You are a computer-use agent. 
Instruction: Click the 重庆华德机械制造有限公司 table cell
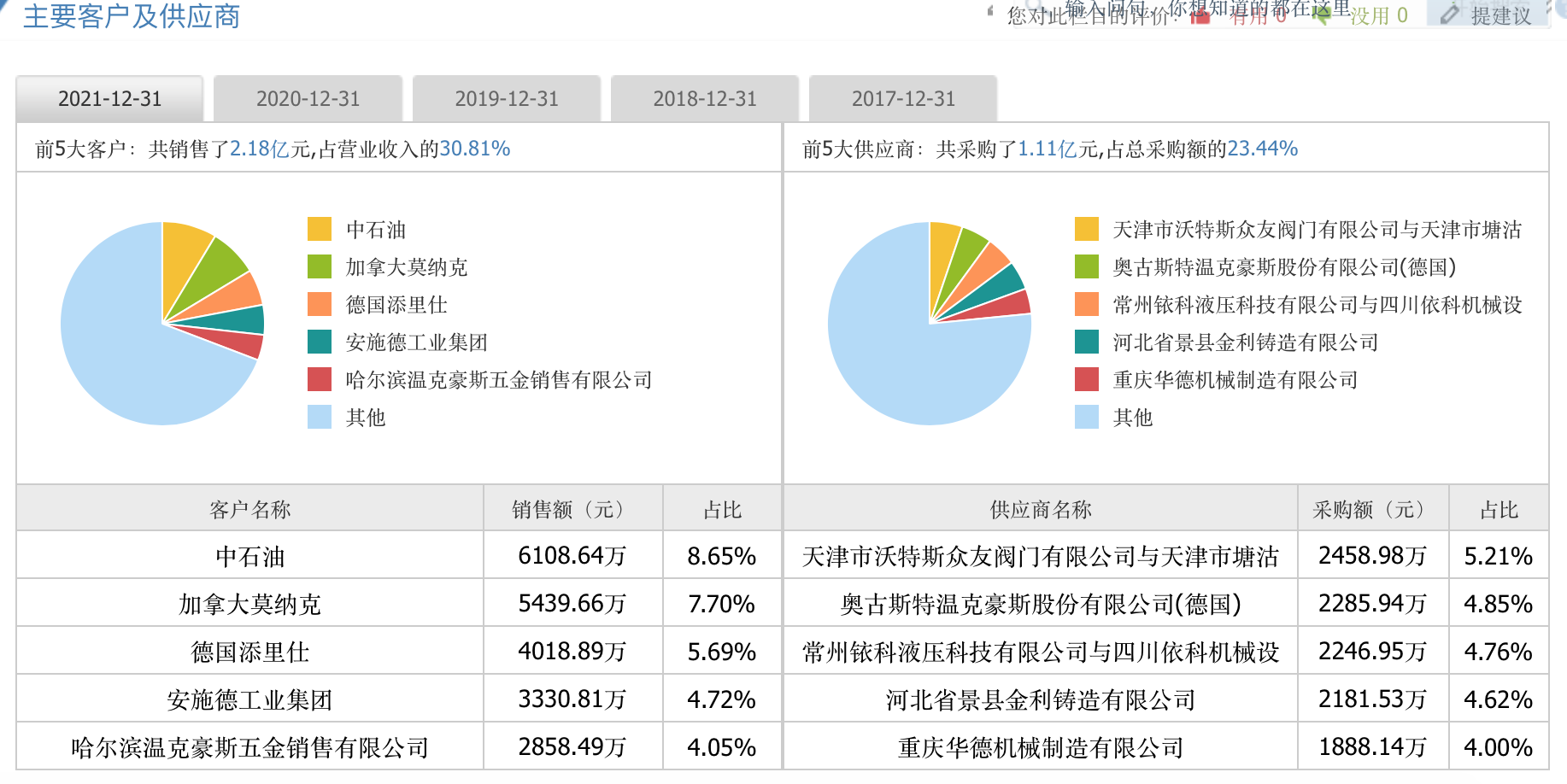coord(1041,747)
